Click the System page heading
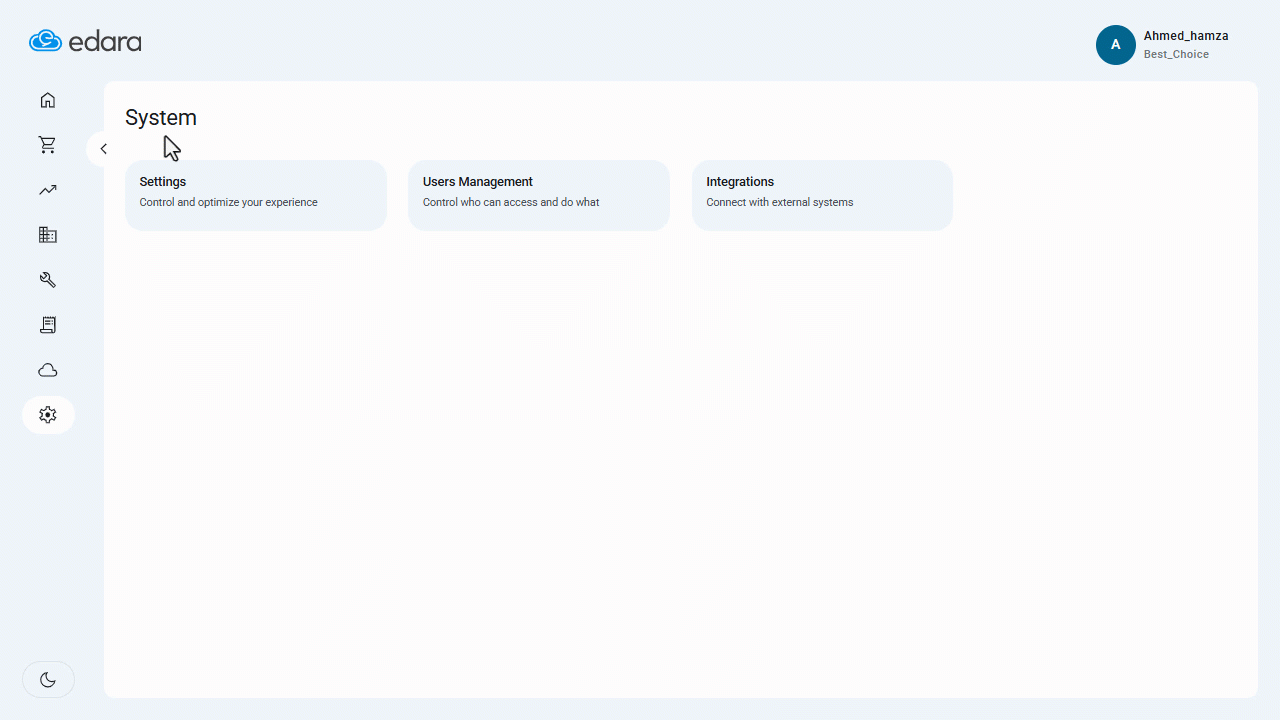The width and height of the screenshot is (1280, 720). pyautogui.click(x=161, y=117)
